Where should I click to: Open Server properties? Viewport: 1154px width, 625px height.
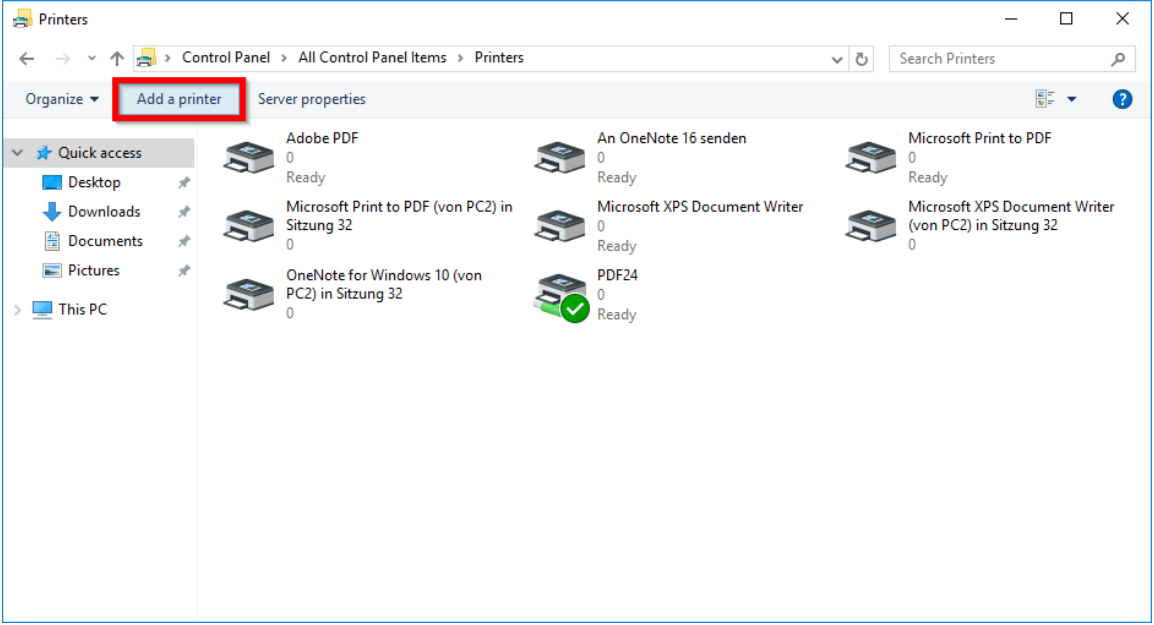(311, 99)
